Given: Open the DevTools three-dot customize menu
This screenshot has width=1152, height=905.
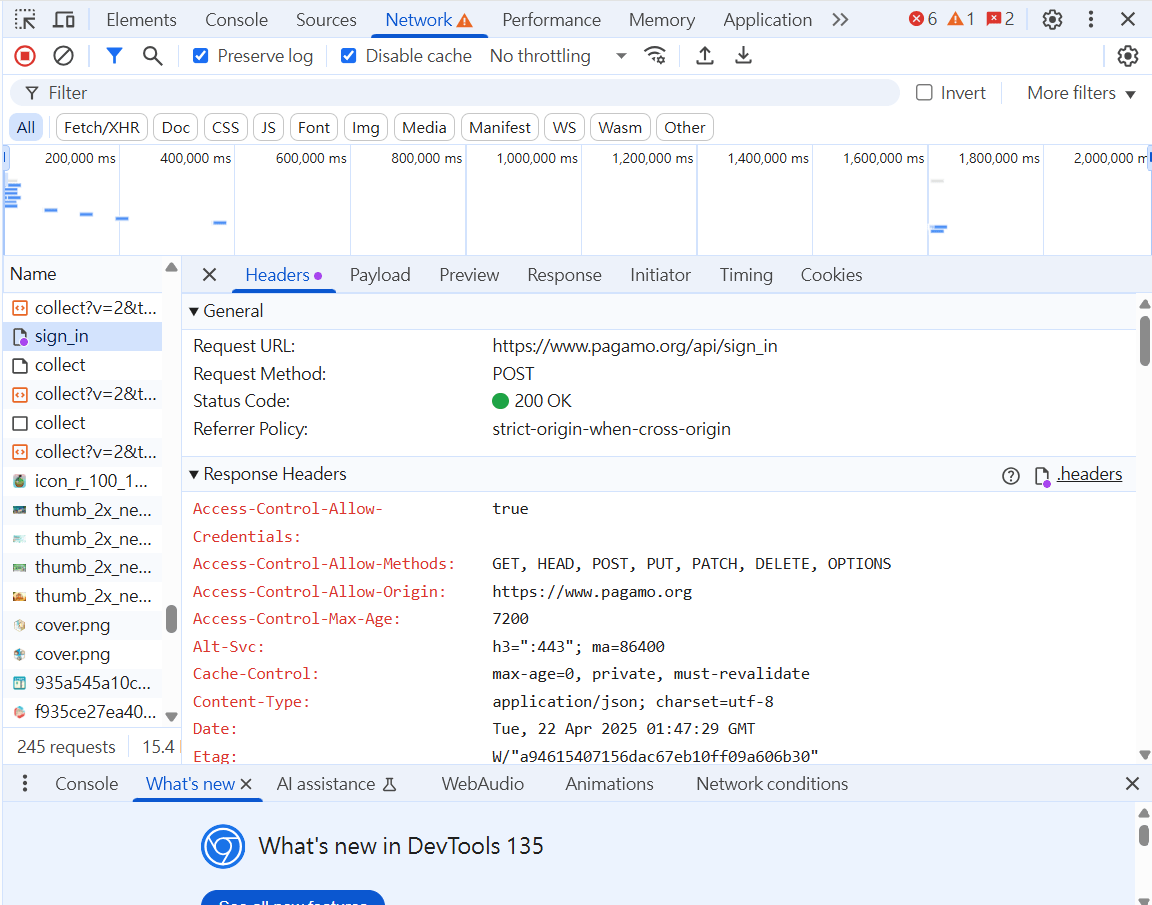Looking at the screenshot, I should tap(1091, 19).
